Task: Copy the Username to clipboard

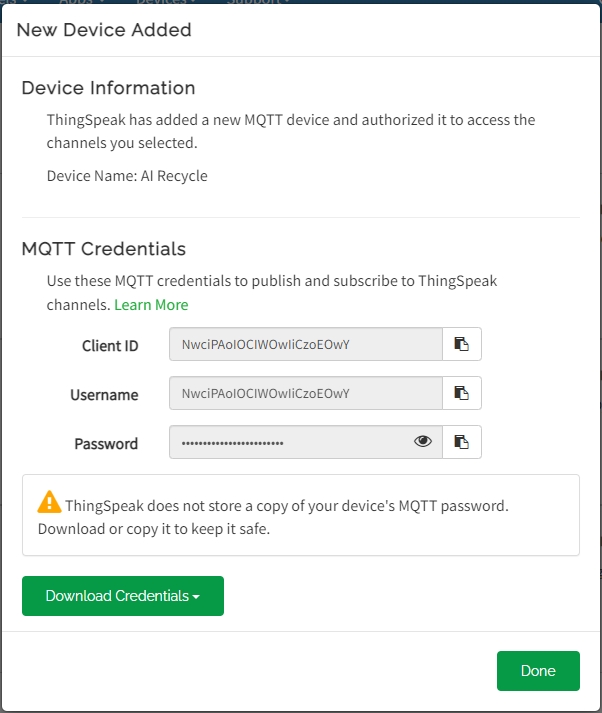Action: [461, 393]
